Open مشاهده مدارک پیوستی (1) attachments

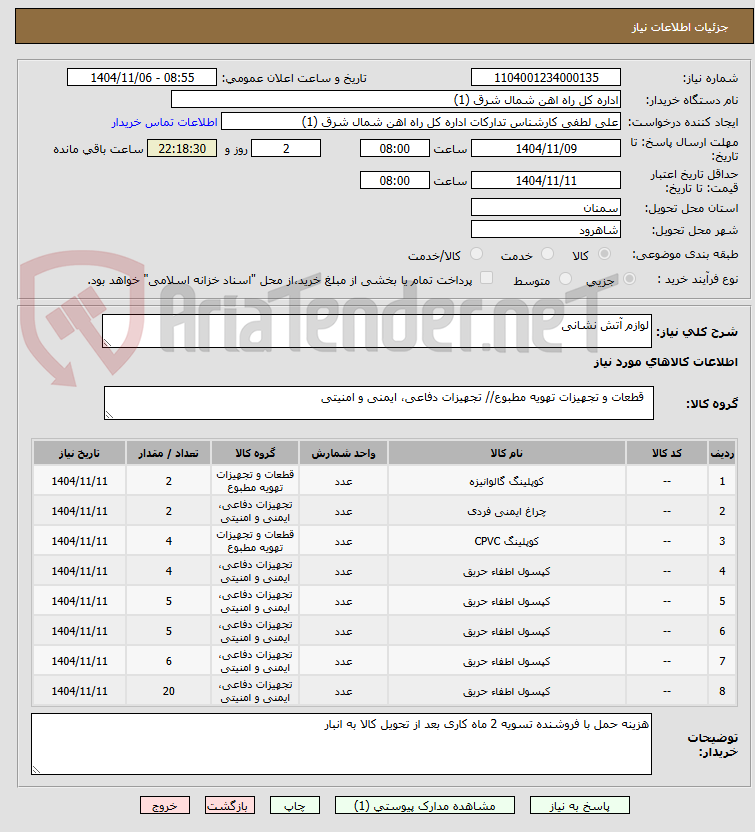point(424,805)
